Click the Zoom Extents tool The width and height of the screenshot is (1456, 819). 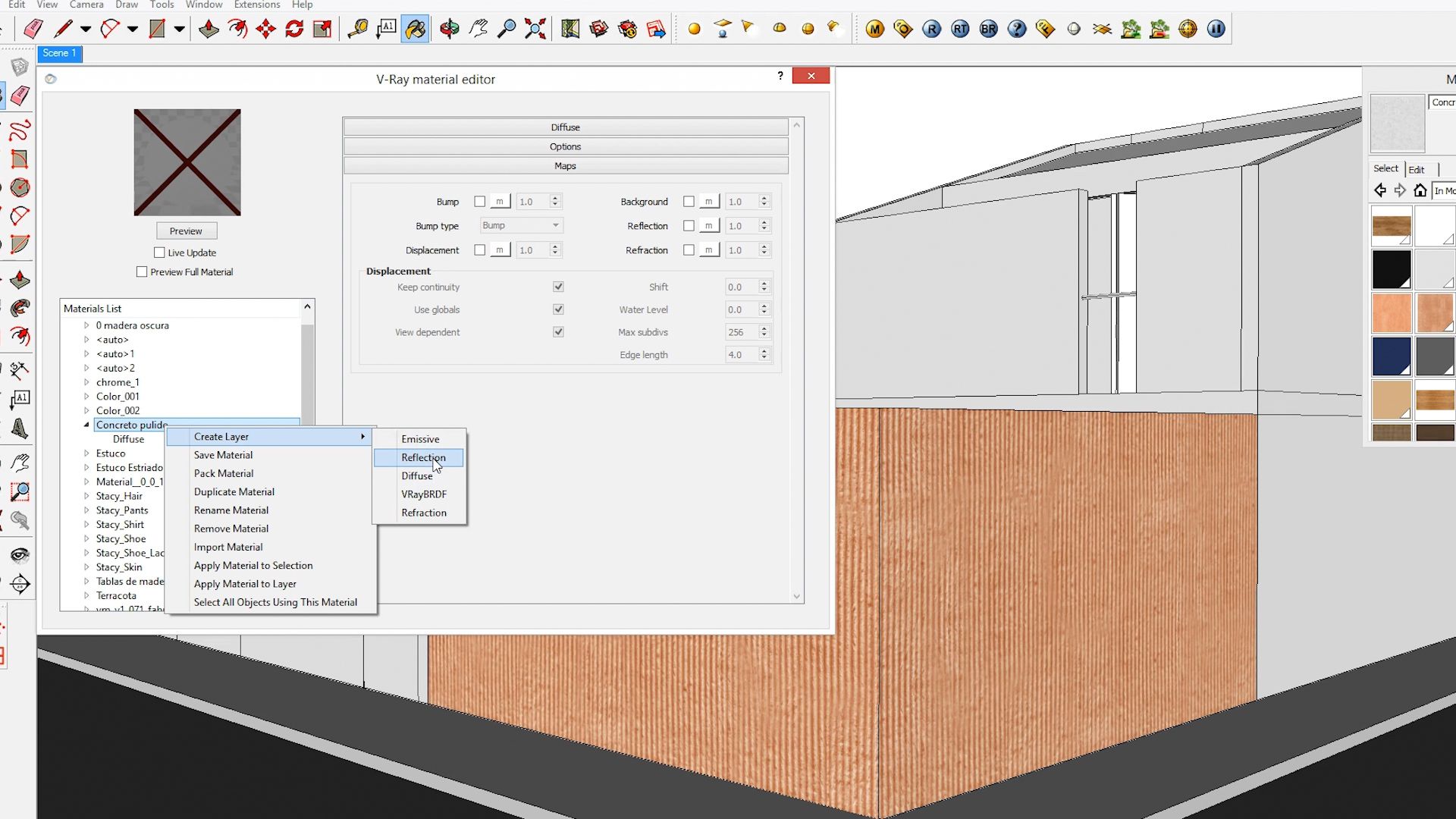click(x=535, y=29)
